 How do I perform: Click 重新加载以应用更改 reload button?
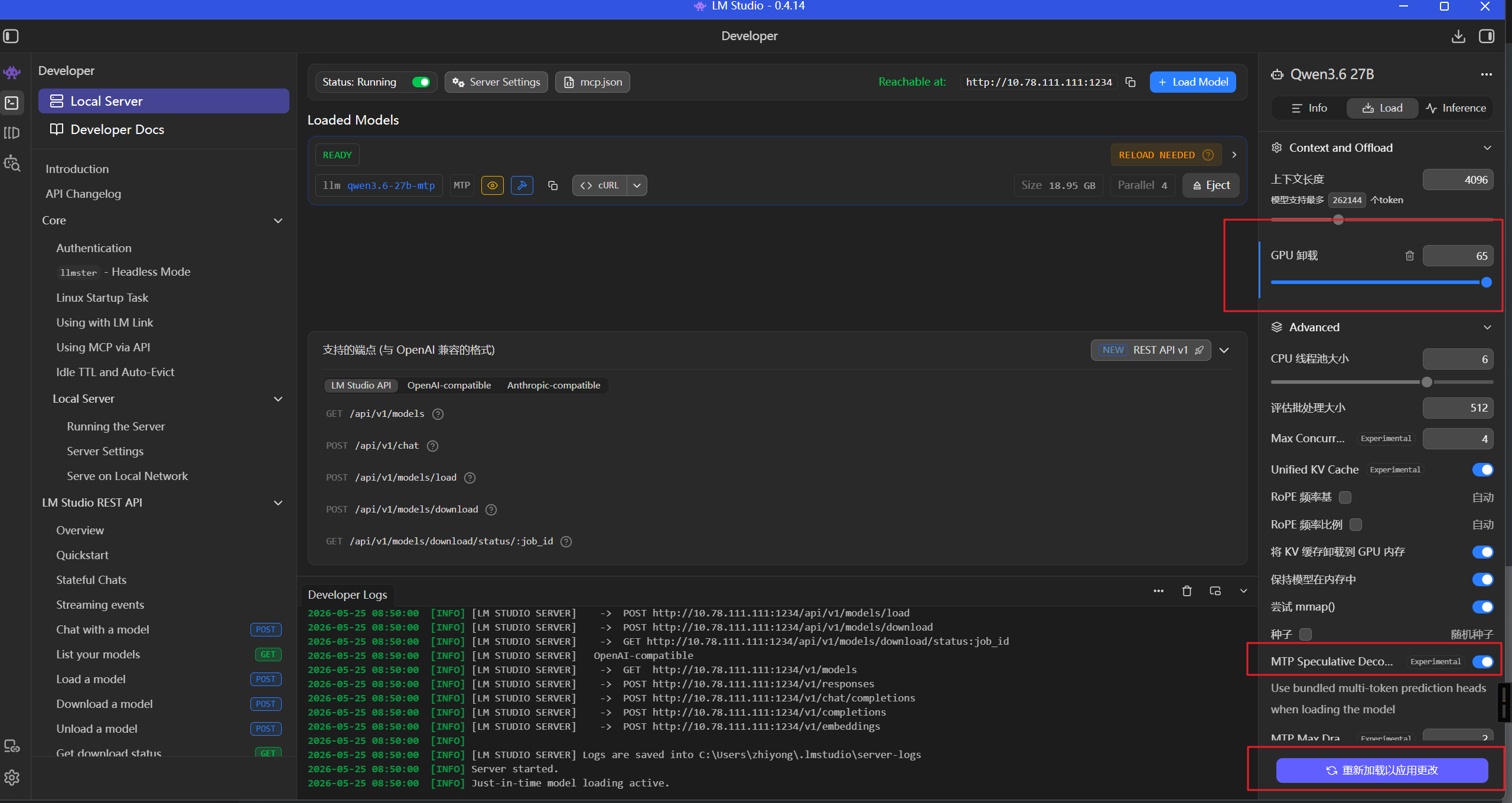tap(1382, 771)
